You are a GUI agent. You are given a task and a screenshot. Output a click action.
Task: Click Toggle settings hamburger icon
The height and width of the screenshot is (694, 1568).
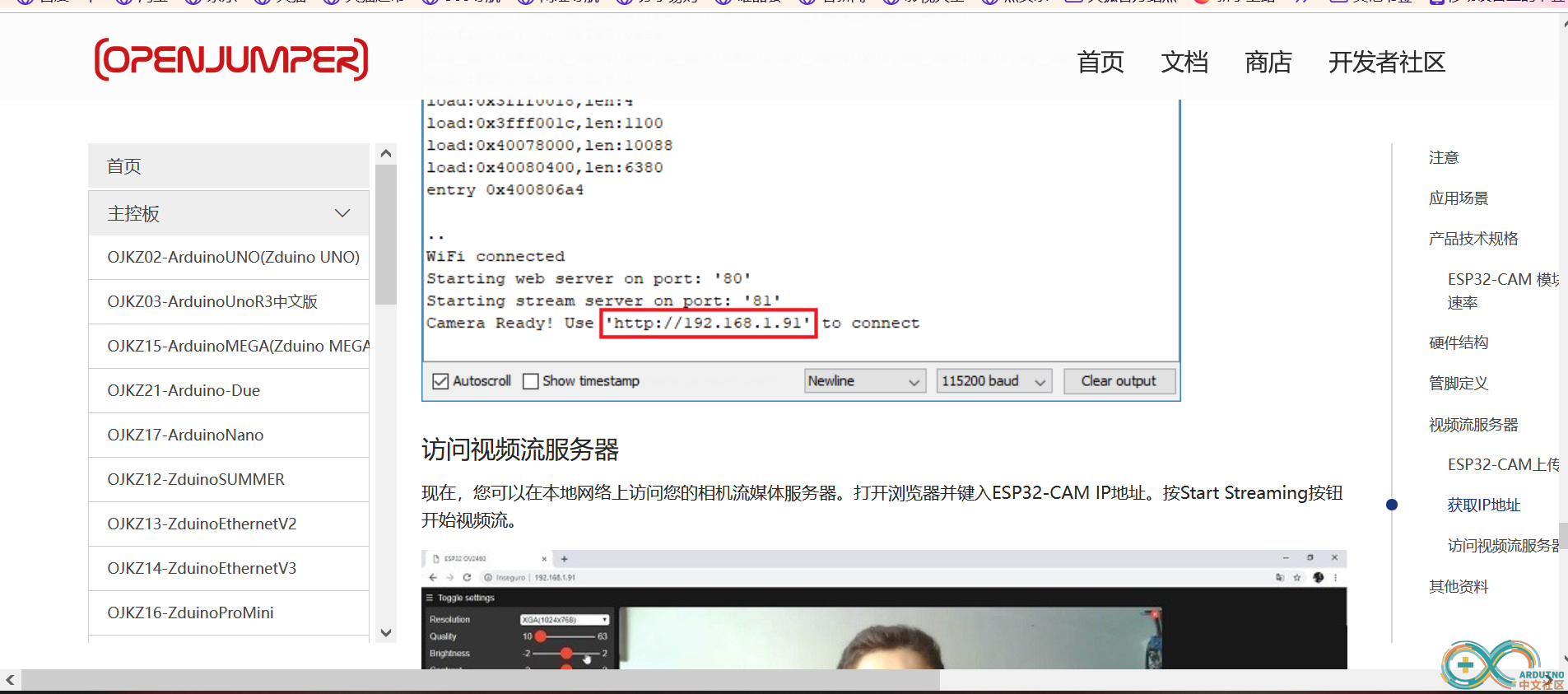pyautogui.click(x=429, y=598)
